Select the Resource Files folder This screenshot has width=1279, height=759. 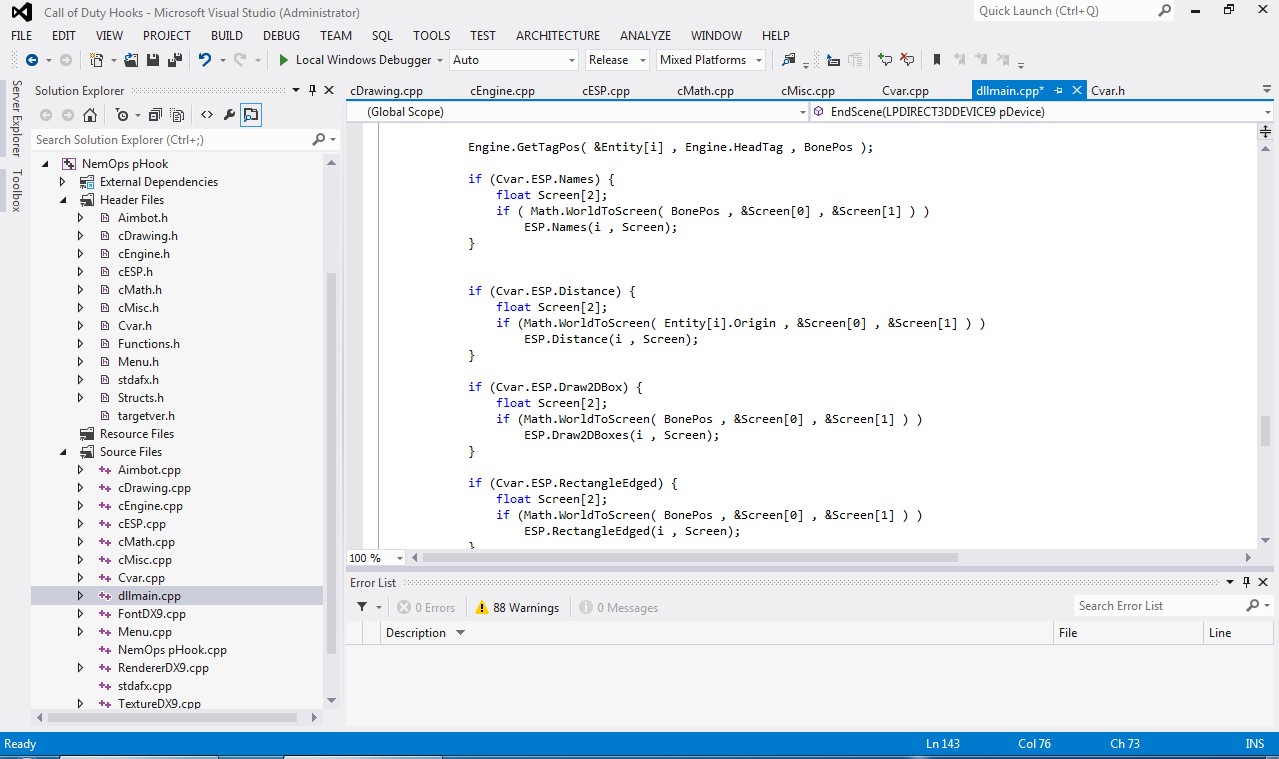[137, 434]
